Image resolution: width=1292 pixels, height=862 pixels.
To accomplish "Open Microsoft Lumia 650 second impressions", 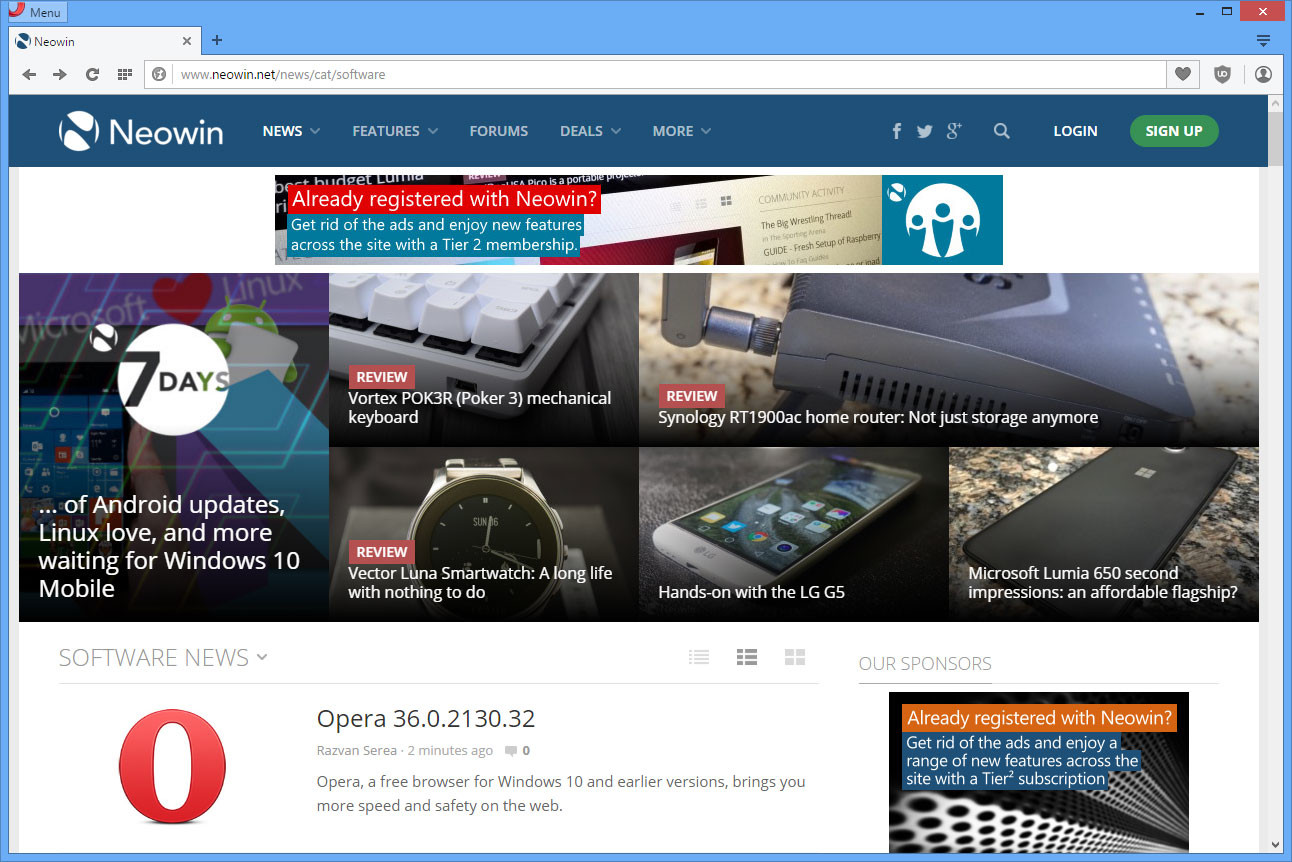I will 1104,534.
